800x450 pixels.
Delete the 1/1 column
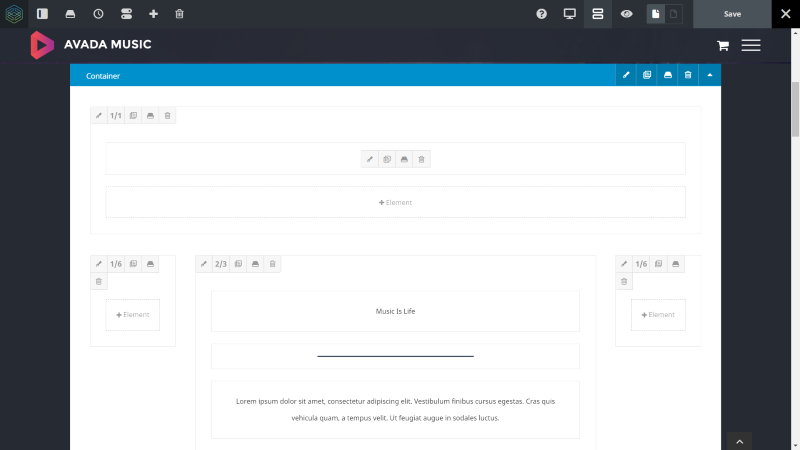point(167,116)
